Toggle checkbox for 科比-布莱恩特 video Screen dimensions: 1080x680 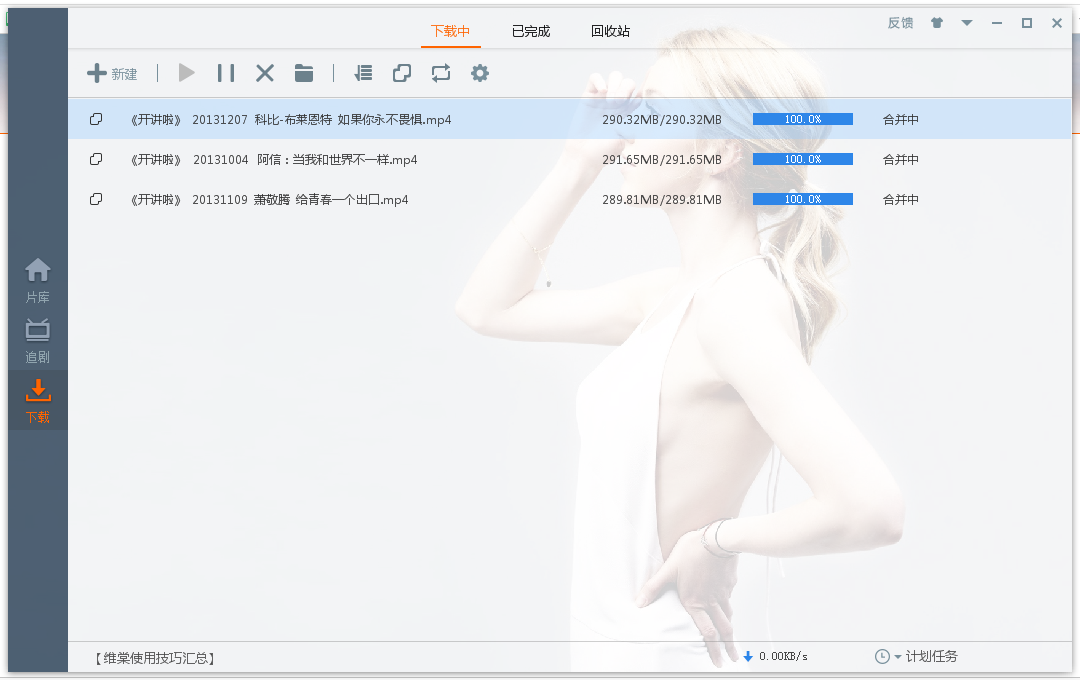click(96, 119)
